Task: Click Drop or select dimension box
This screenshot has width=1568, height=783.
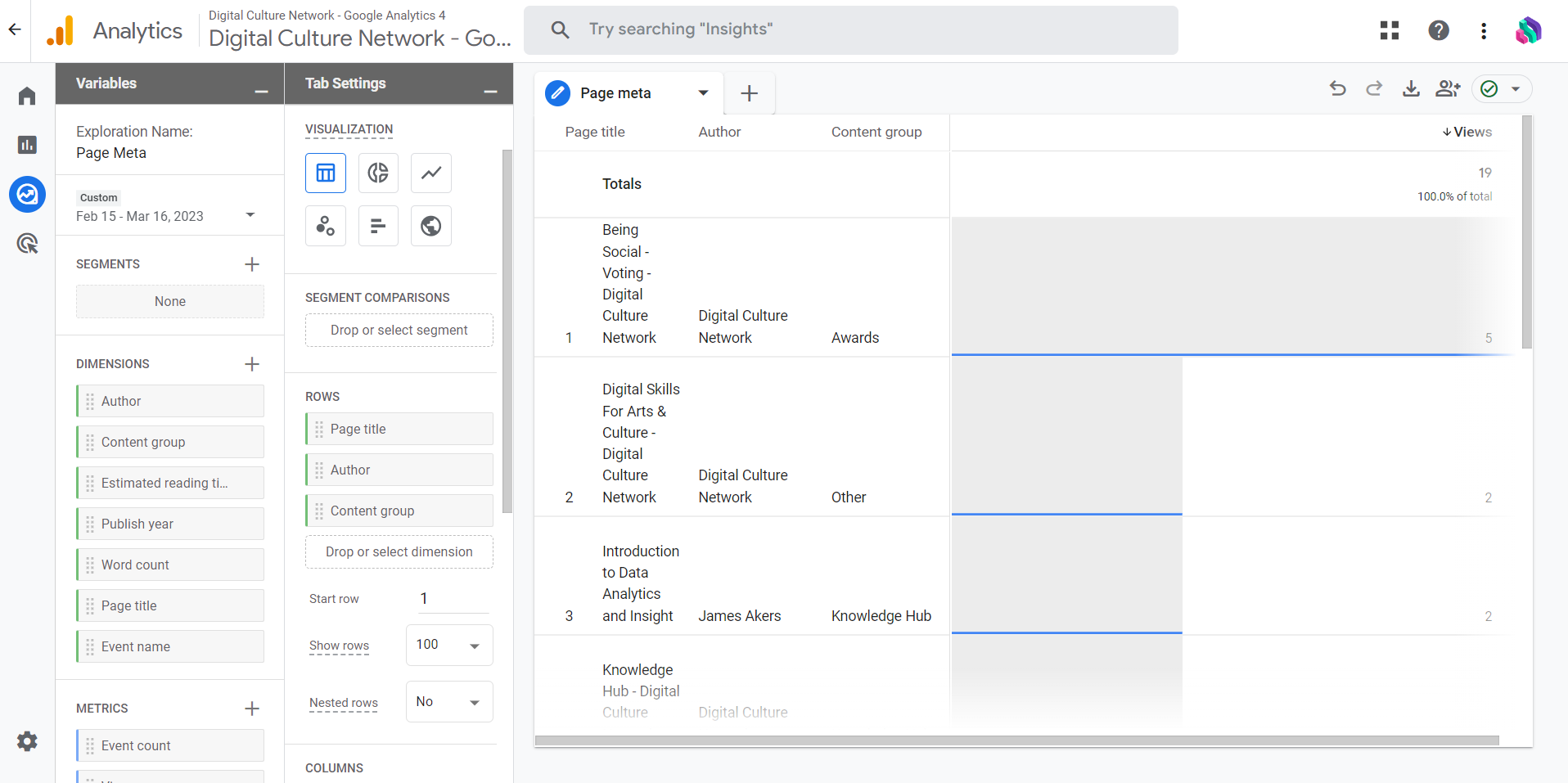Action: [x=399, y=551]
